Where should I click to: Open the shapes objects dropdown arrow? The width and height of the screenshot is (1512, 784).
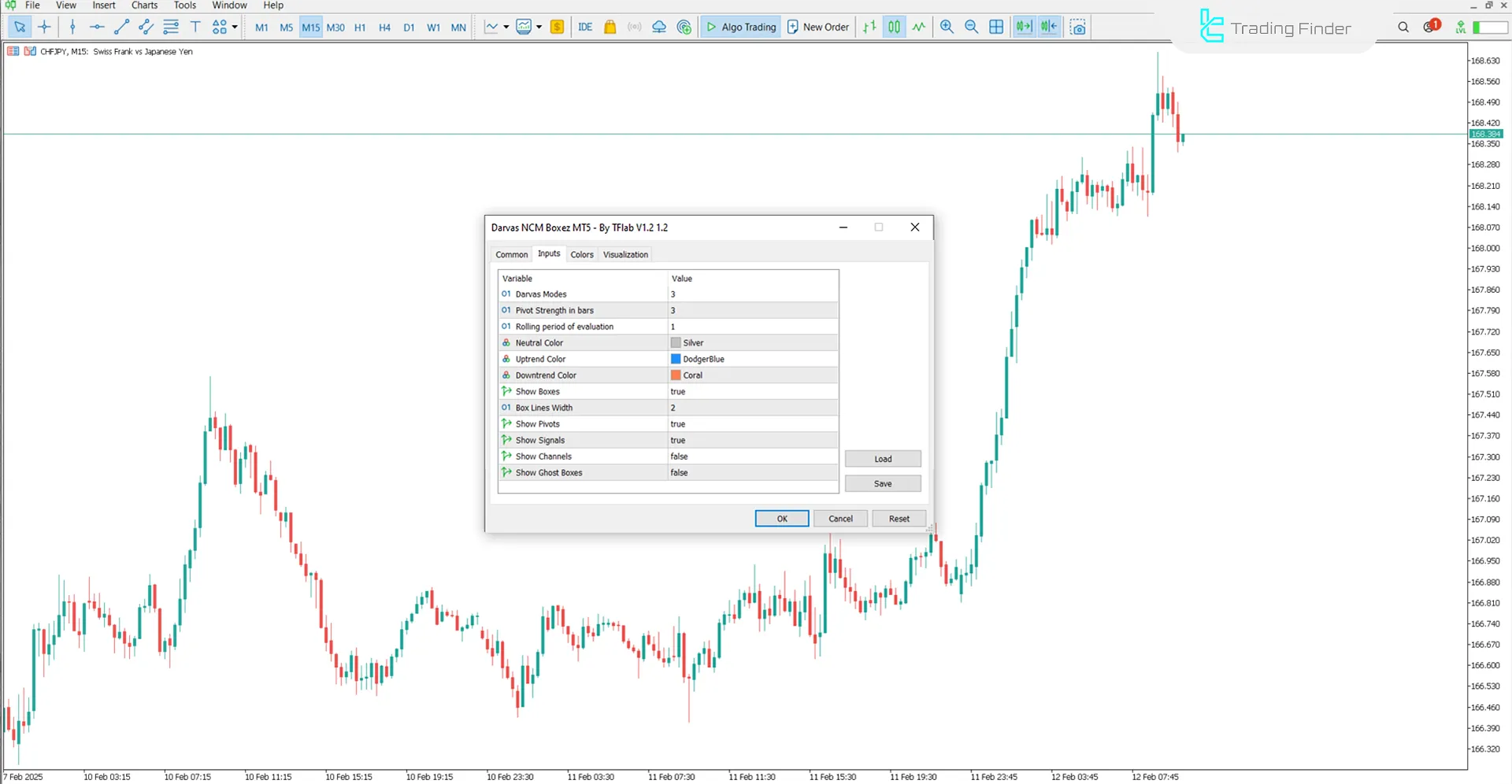point(234,27)
